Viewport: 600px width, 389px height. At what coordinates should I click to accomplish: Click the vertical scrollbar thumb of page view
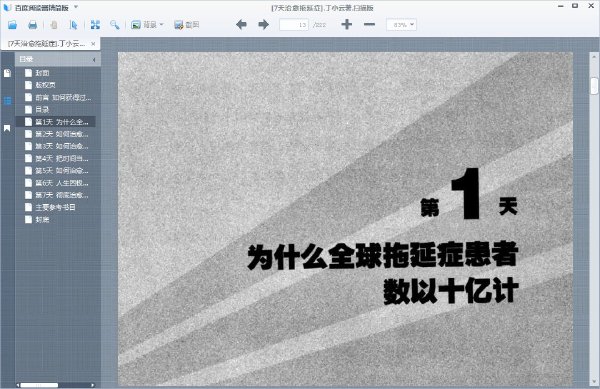(x=594, y=86)
